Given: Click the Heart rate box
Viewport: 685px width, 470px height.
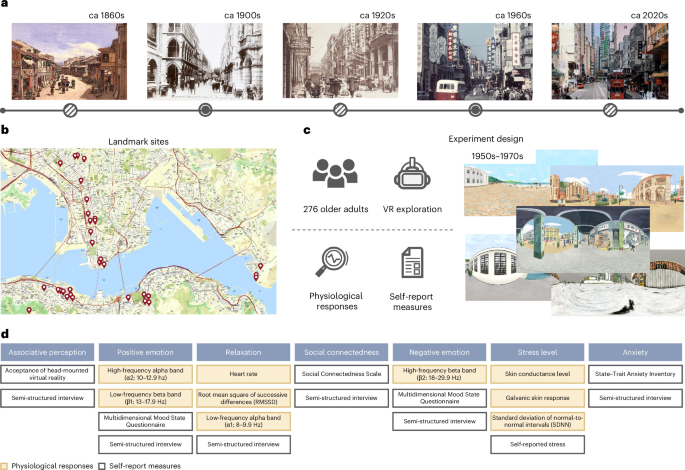Looking at the screenshot, I should click(243, 374).
